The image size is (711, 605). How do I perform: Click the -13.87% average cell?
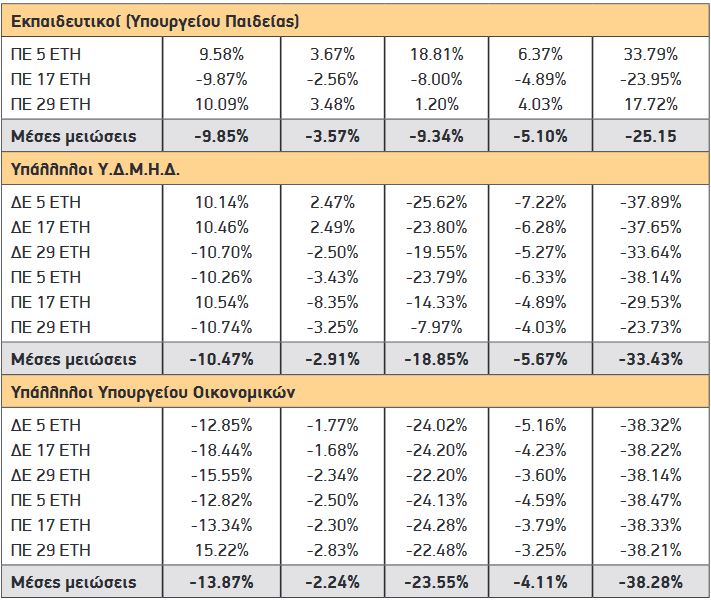pos(222,582)
